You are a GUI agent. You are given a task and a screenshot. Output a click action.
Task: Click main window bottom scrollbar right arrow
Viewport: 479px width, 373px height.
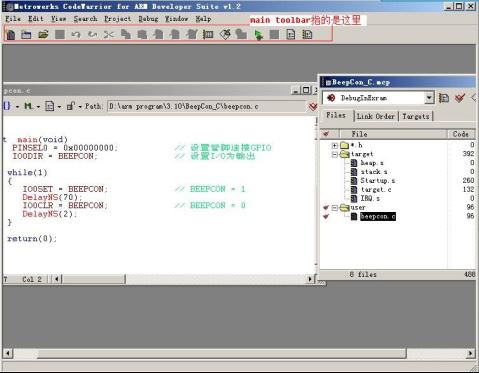coord(470,353)
